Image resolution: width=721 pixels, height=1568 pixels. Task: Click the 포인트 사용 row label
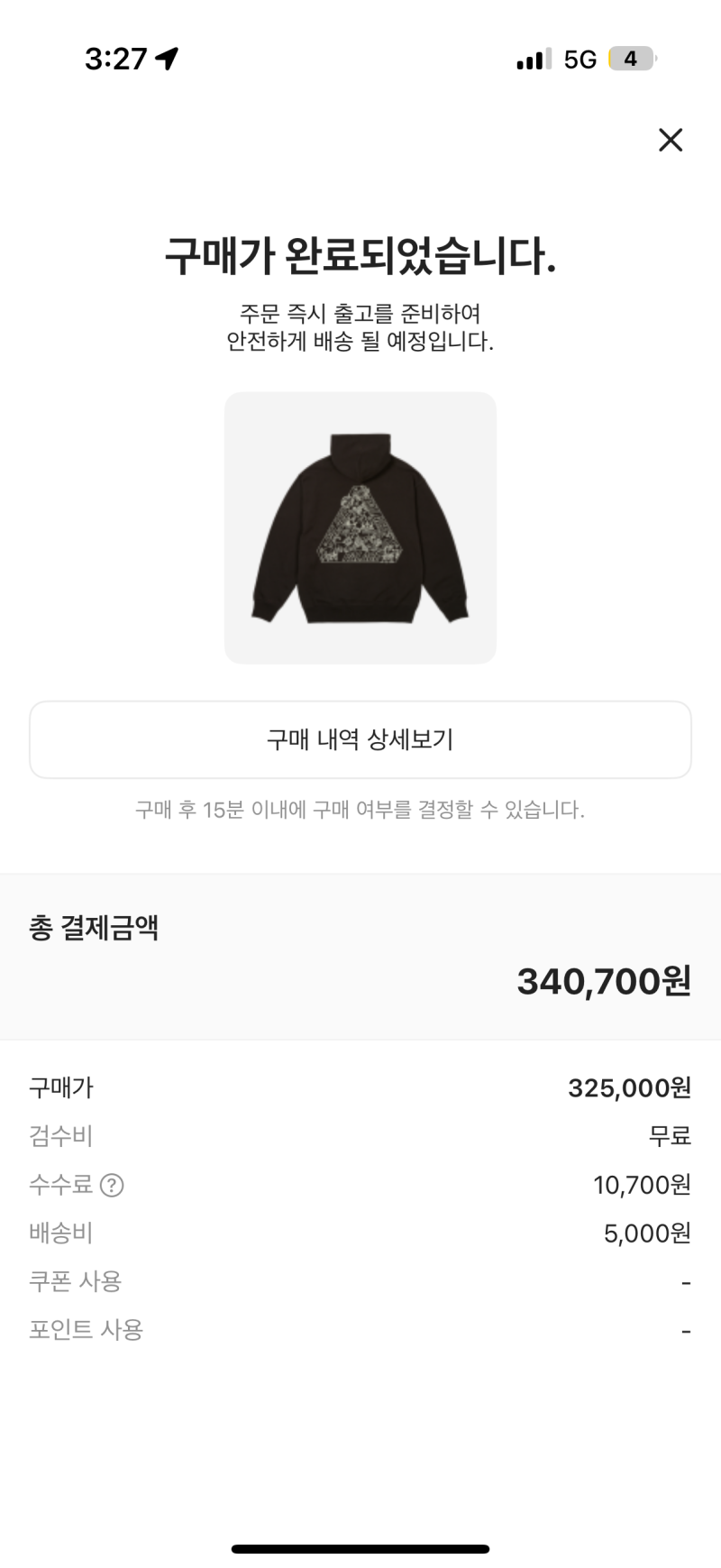click(86, 1330)
